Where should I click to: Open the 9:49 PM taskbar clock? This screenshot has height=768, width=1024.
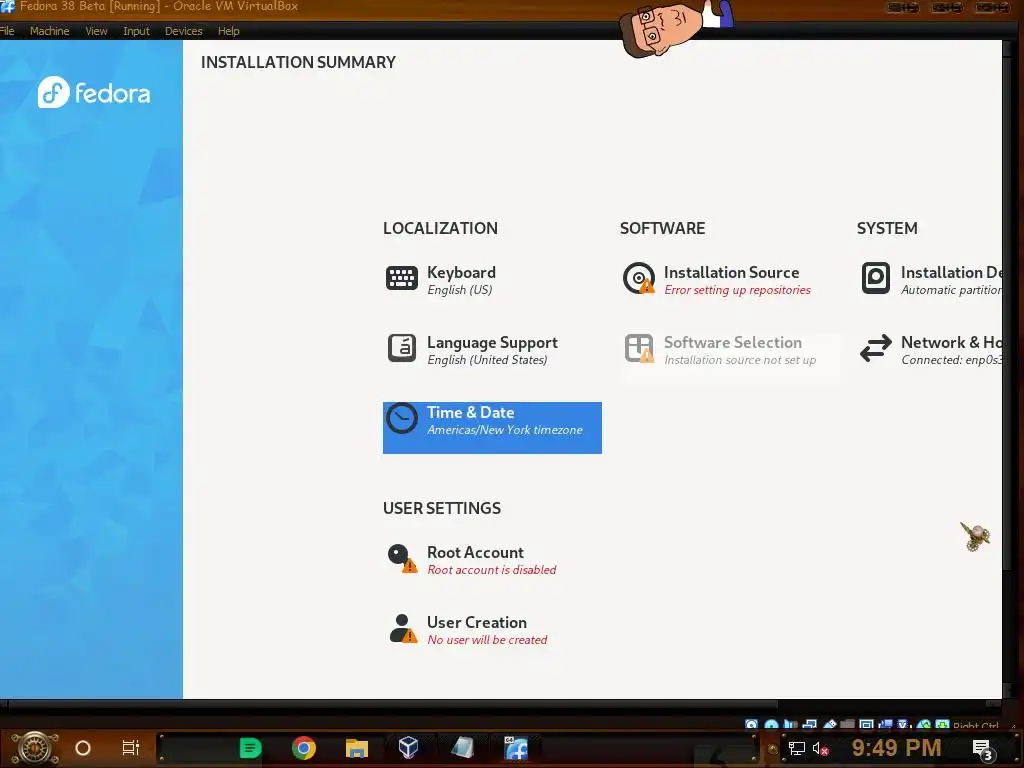(897, 748)
